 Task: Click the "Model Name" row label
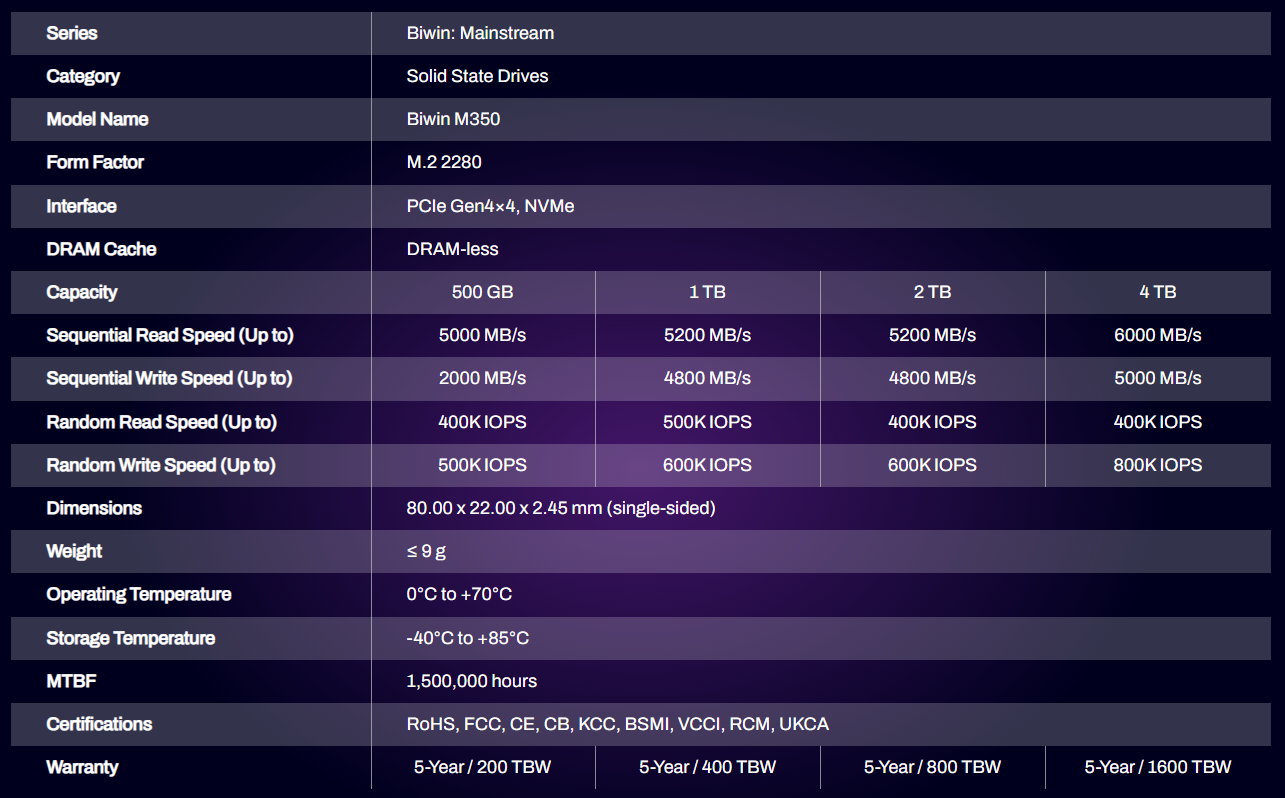click(97, 119)
